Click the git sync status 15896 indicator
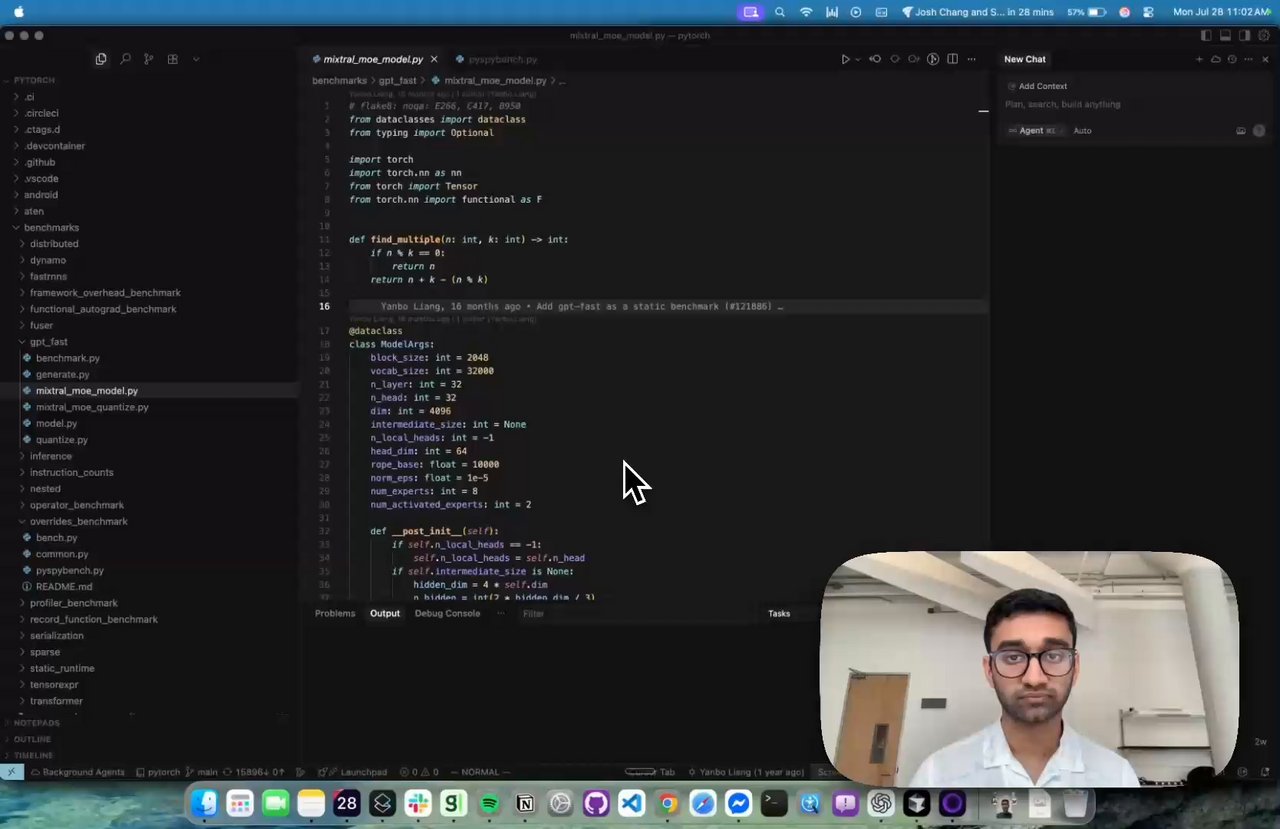 [254, 772]
